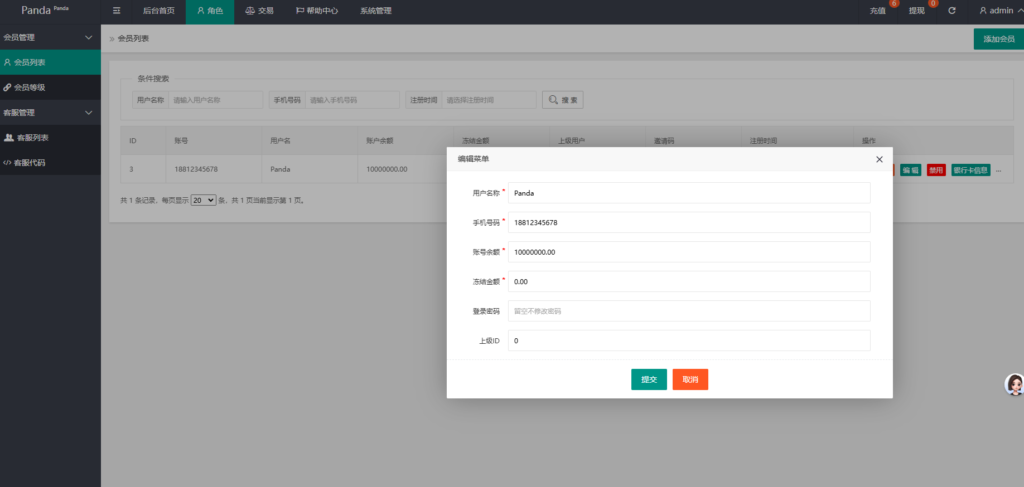
Task: Open the per-page count dropdown showing 20
Action: click(x=203, y=200)
